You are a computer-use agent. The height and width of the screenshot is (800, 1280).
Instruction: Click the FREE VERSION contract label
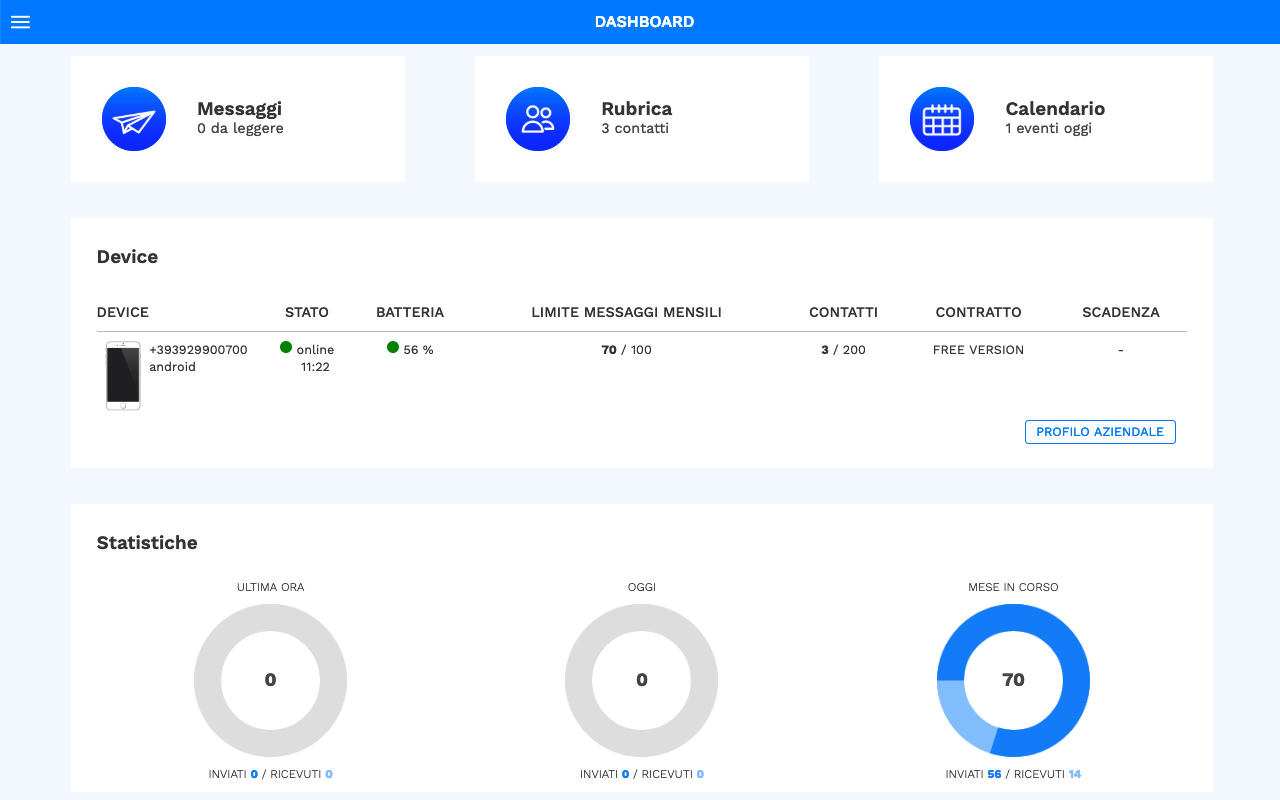click(x=978, y=349)
